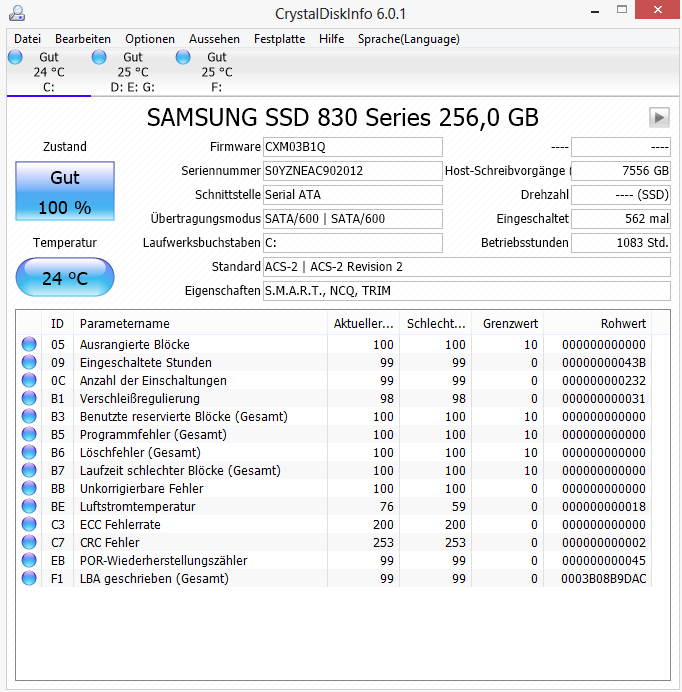This screenshot has width=682, height=692.
Task: Open the Datei menu
Action: [27, 39]
